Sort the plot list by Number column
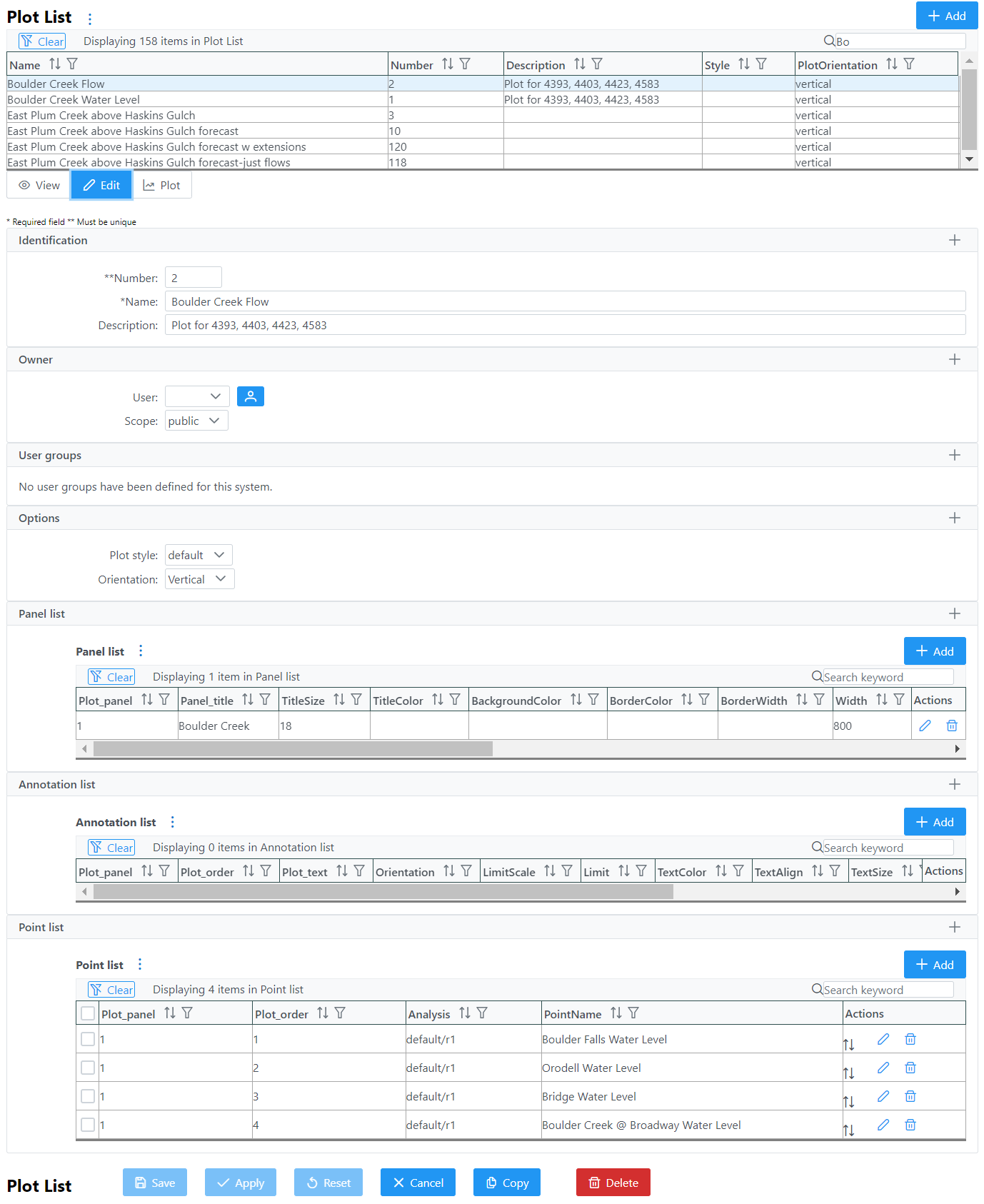 (x=448, y=64)
